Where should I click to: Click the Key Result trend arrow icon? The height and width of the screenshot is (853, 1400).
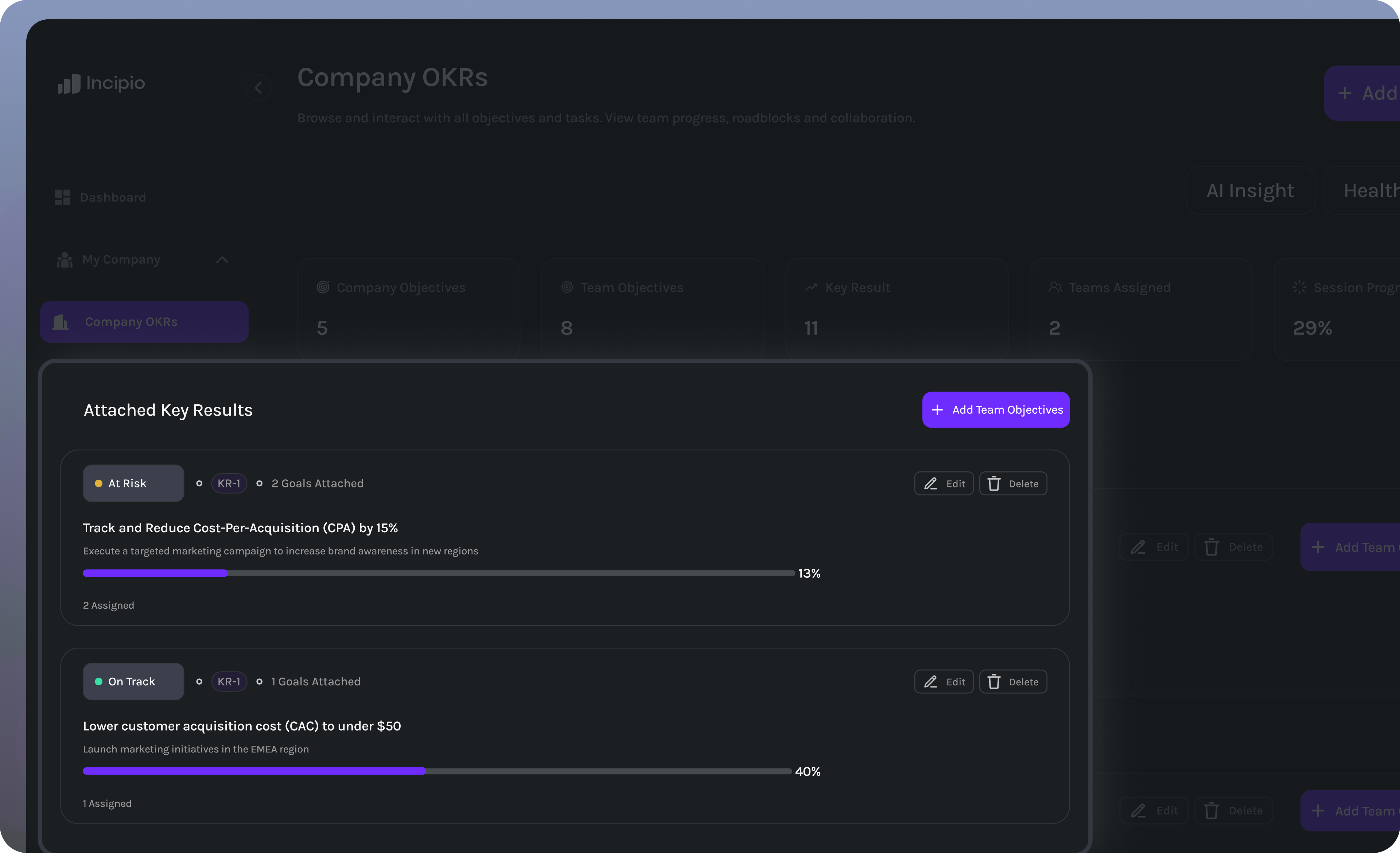(x=811, y=287)
